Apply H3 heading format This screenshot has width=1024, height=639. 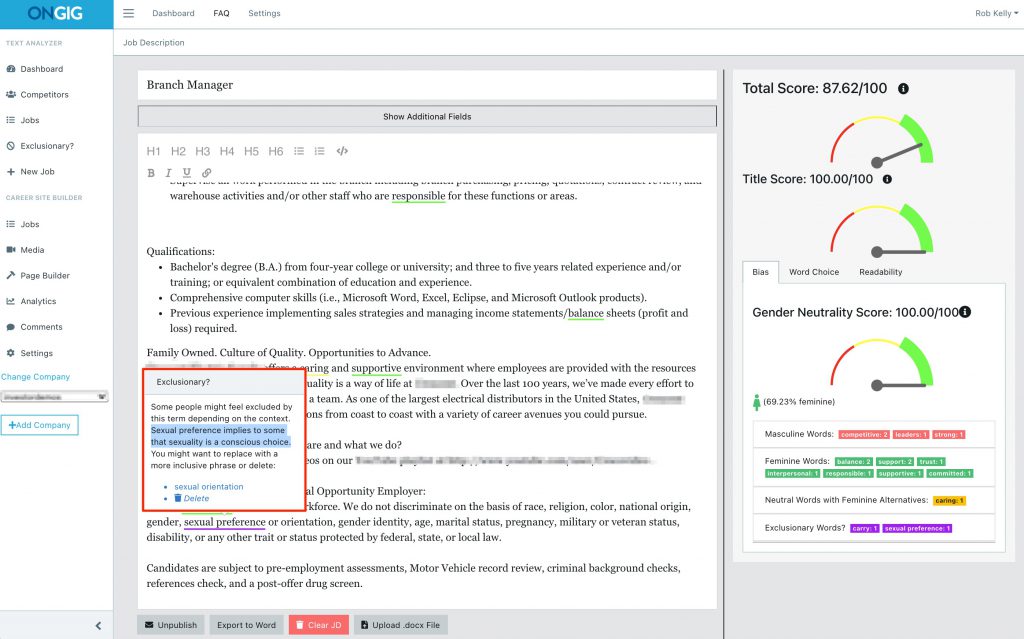coord(202,152)
